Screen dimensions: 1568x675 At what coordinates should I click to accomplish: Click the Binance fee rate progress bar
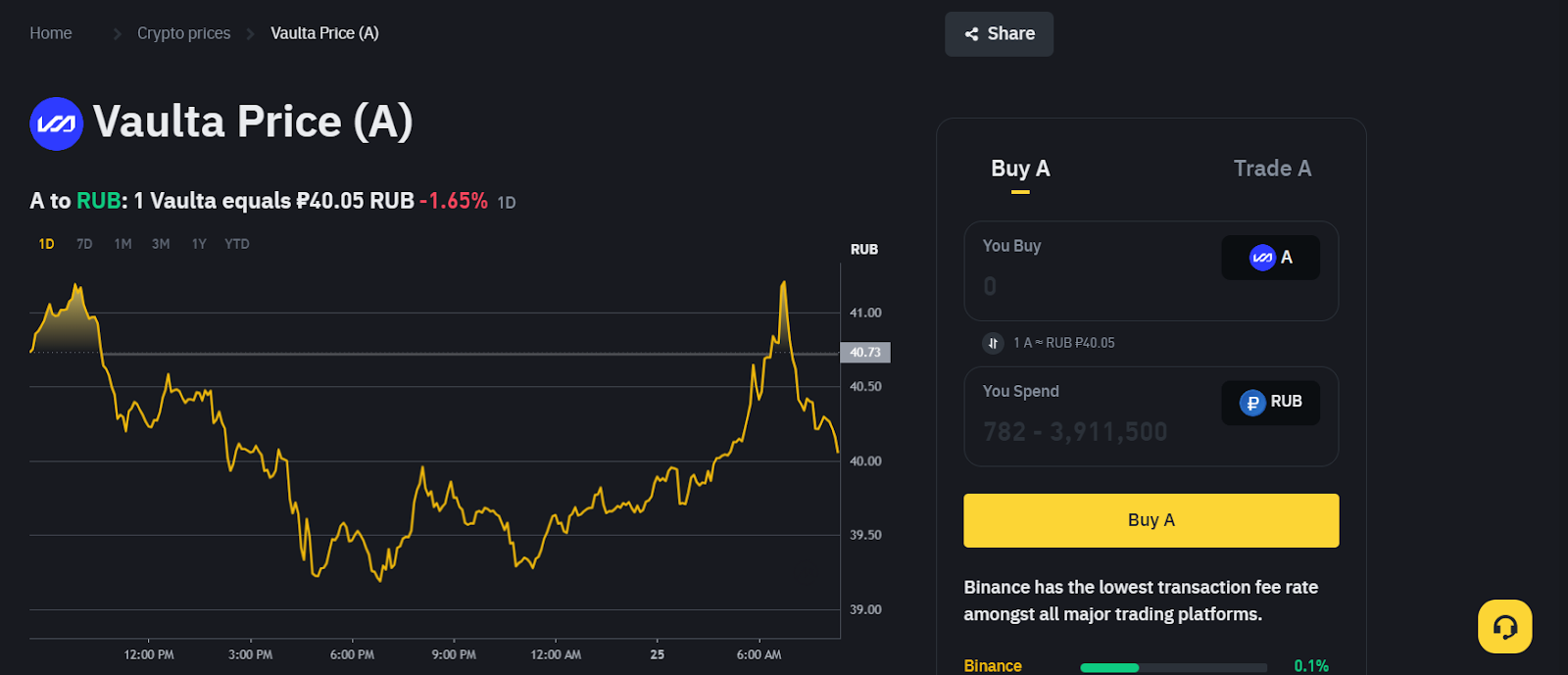click(1173, 667)
